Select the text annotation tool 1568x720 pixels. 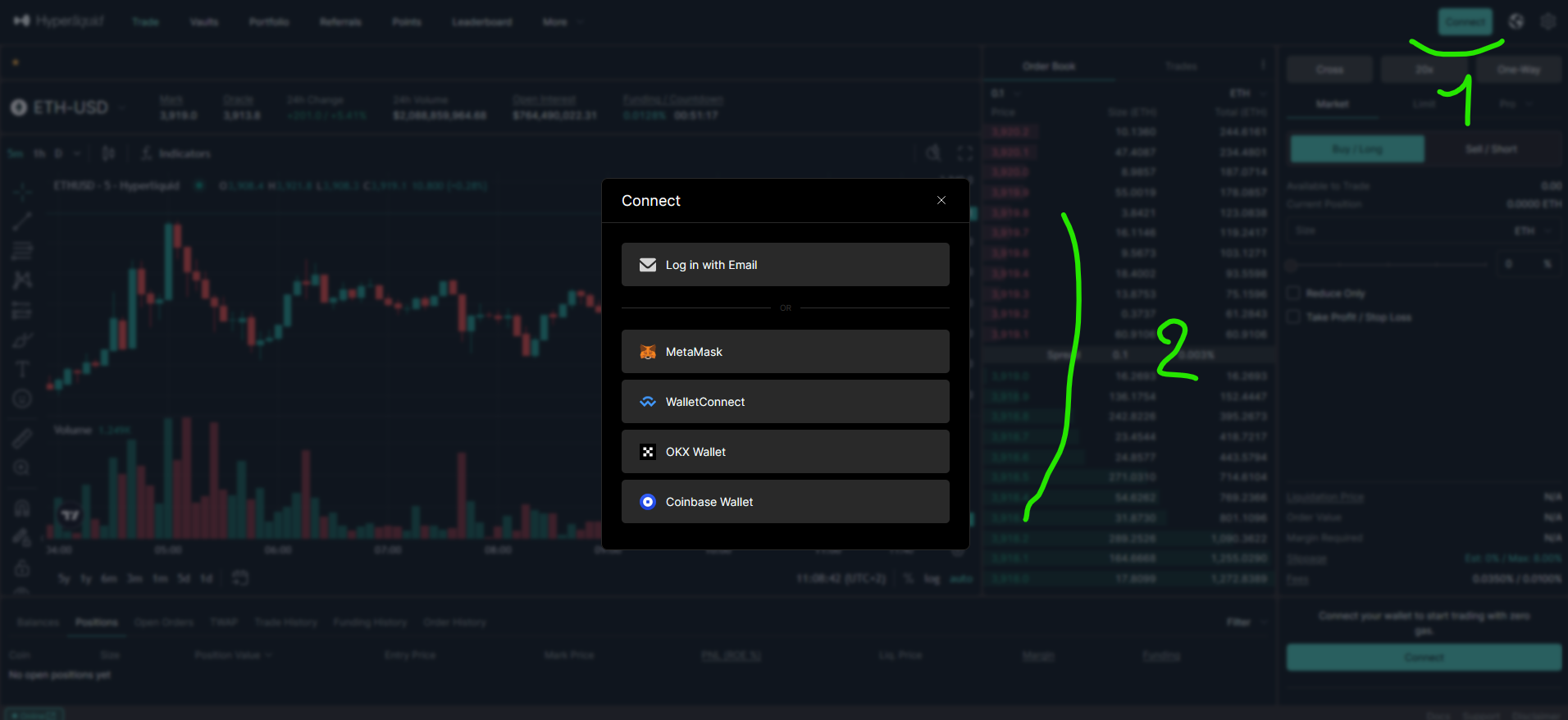click(22, 369)
